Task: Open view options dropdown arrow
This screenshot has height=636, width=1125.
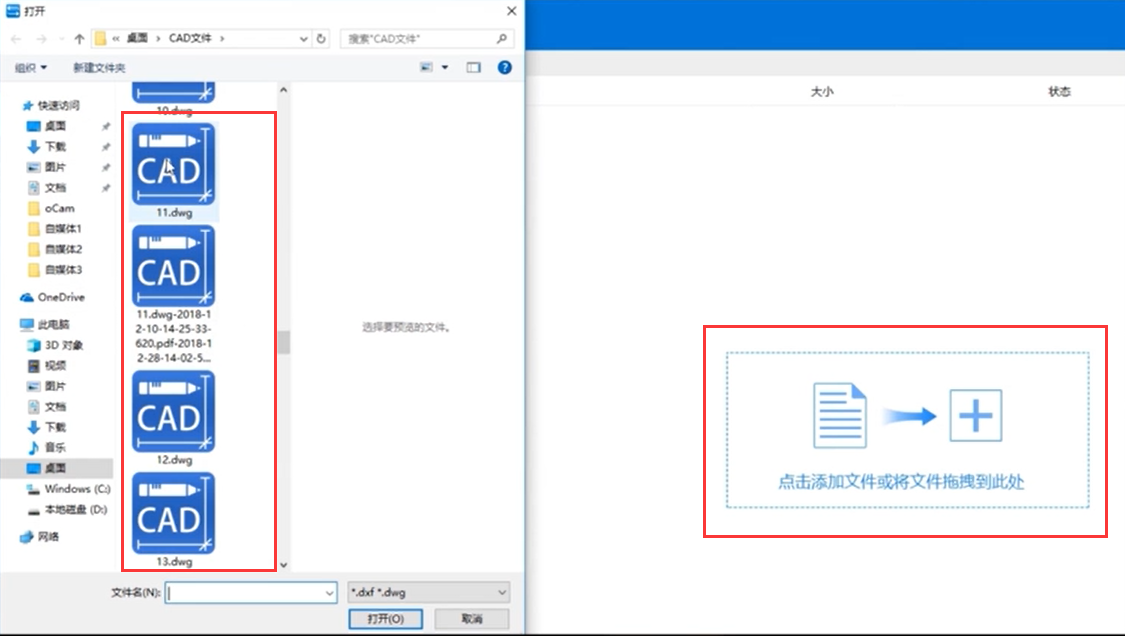Action: point(445,67)
